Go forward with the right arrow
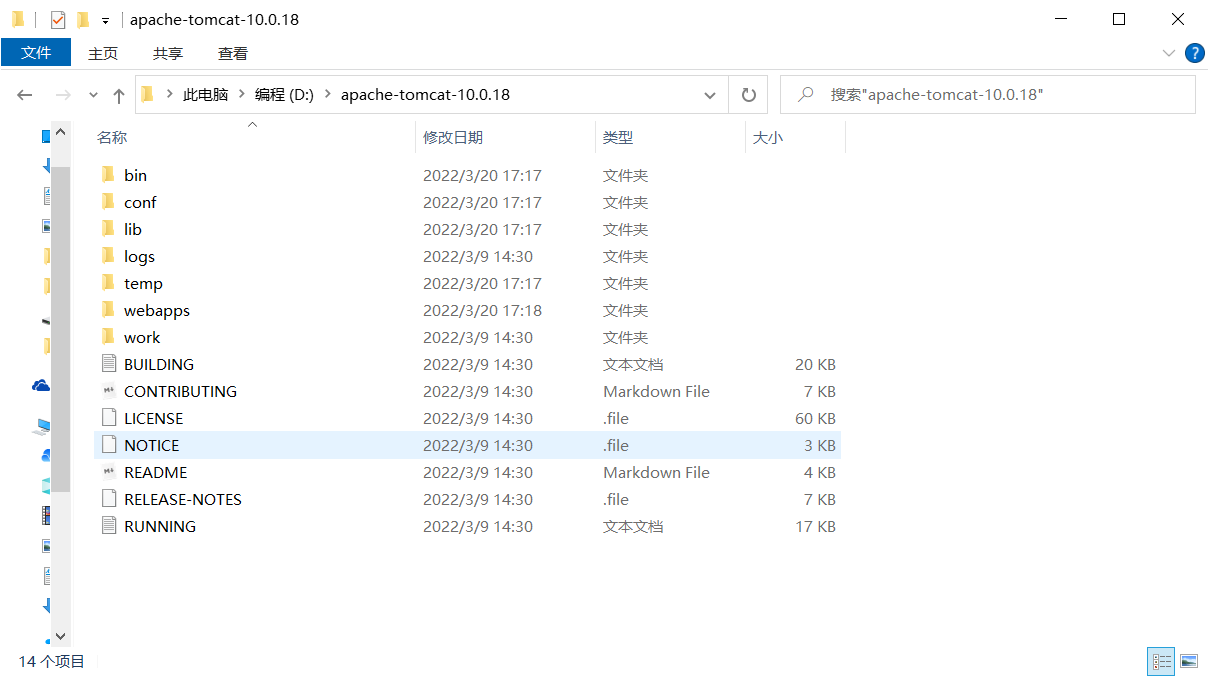1209x677 pixels. coord(62,95)
